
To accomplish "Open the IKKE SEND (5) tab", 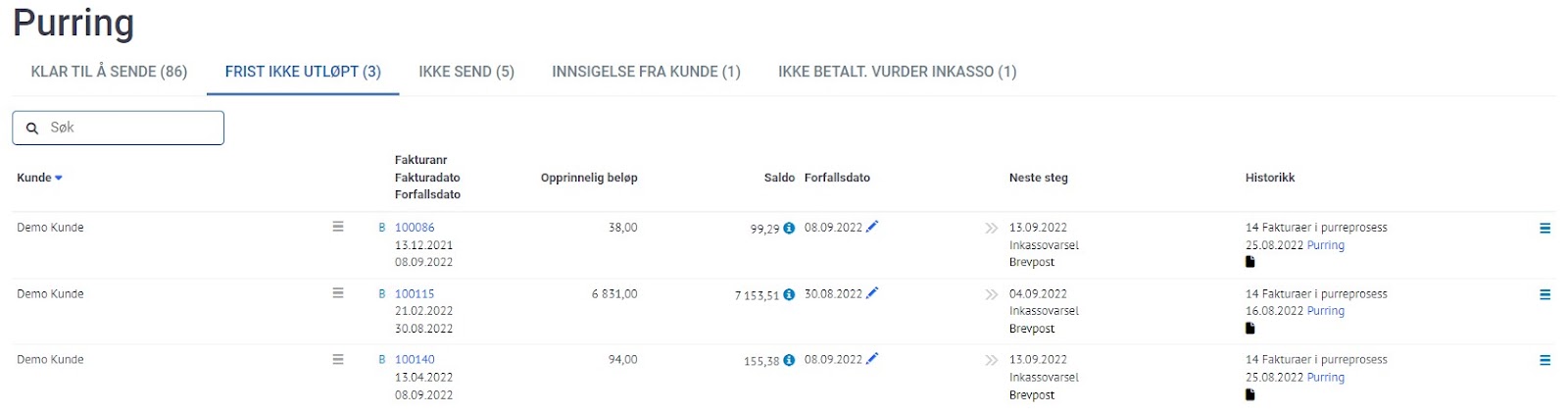I will pos(466,72).
